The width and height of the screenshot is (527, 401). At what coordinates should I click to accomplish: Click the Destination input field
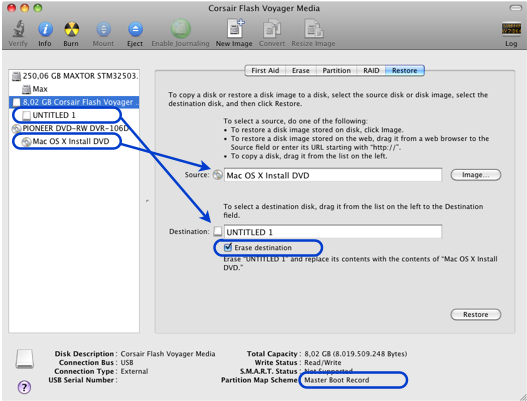coord(333,232)
